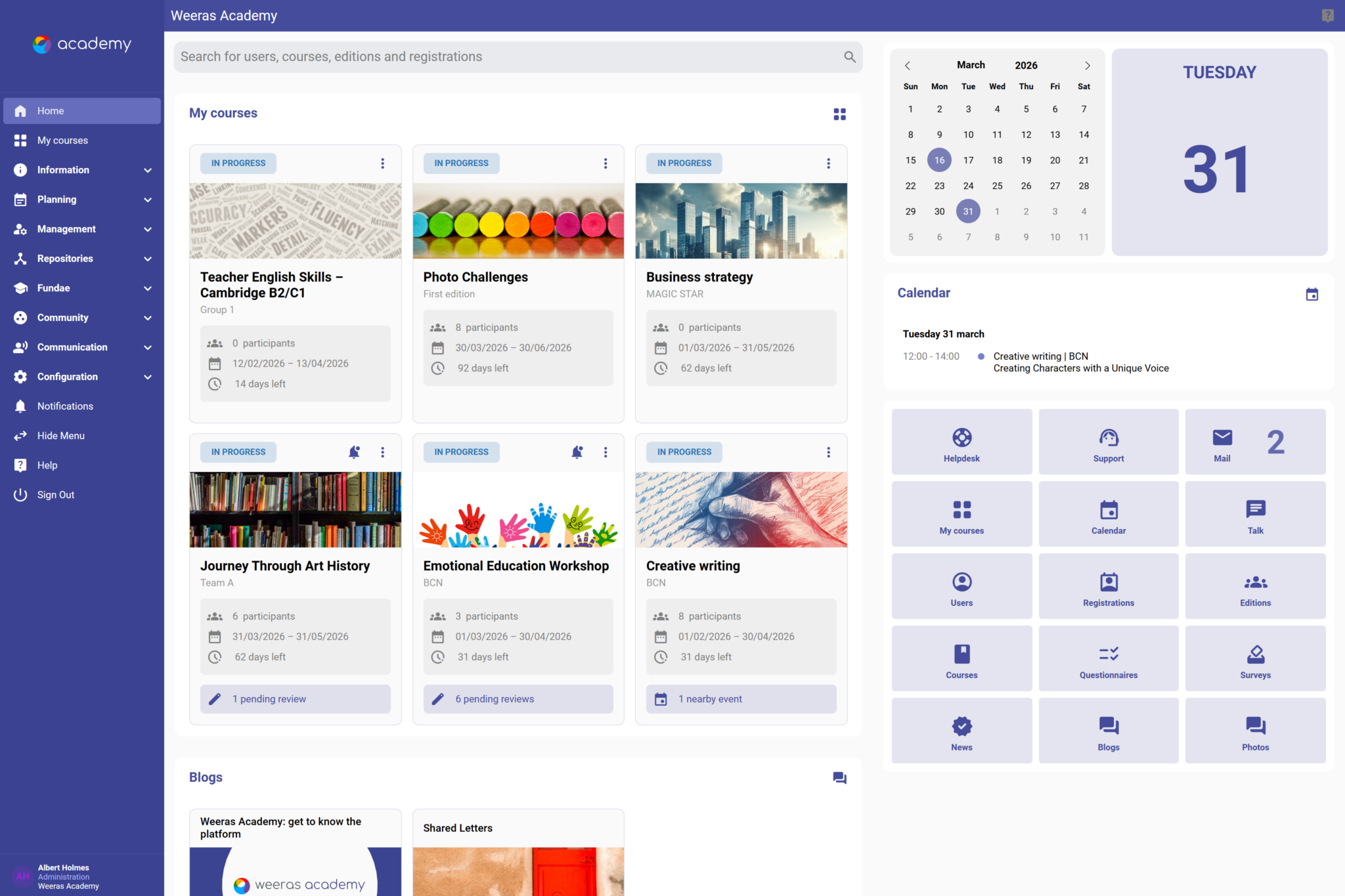Select Home in the sidebar menu
The width and height of the screenshot is (1345, 896).
[x=51, y=110]
